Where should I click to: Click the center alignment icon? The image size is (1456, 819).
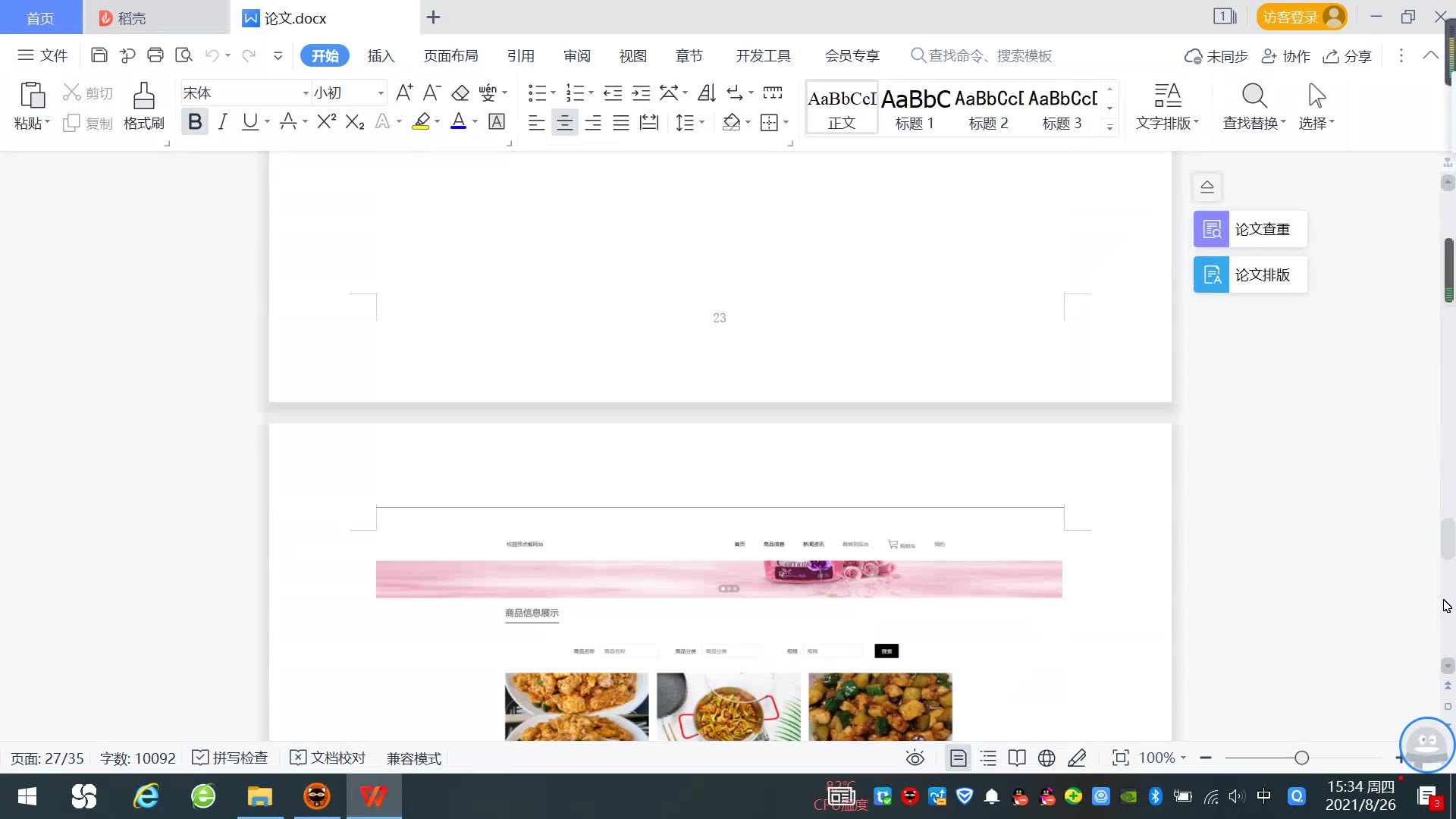coord(564,122)
